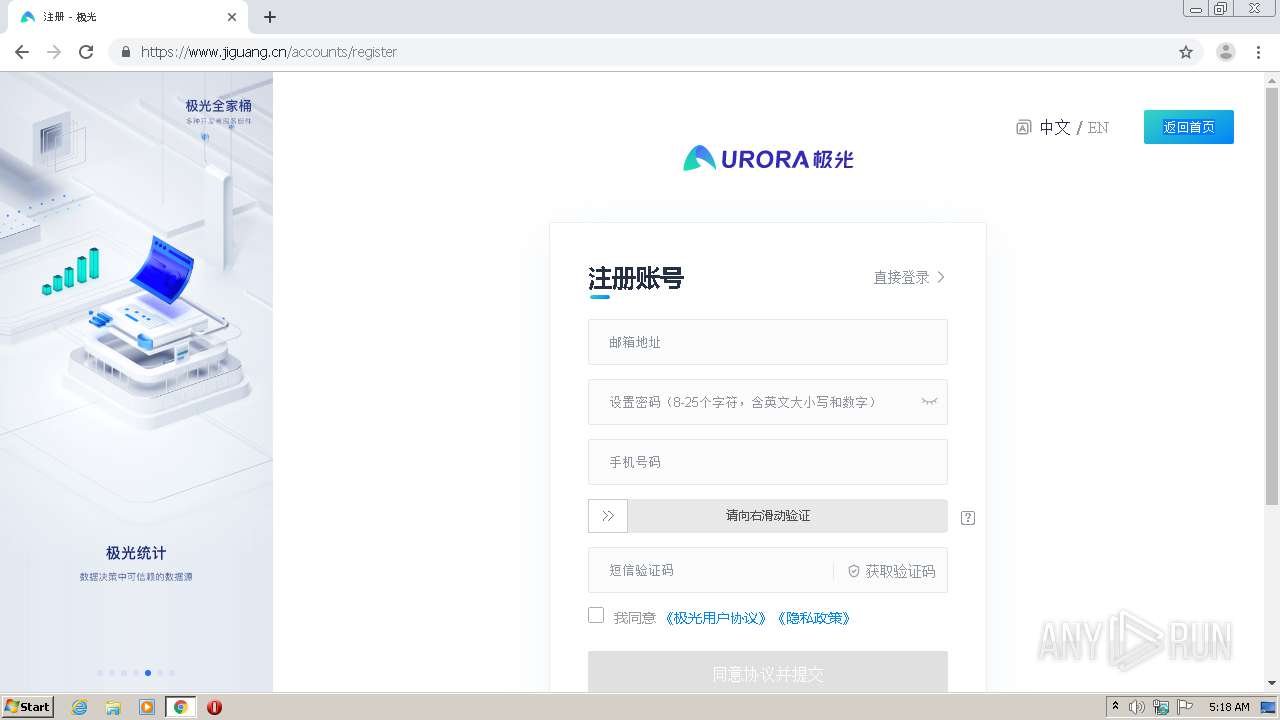Close the 注册 - 极光 tab
This screenshot has width=1280, height=720.
232,17
